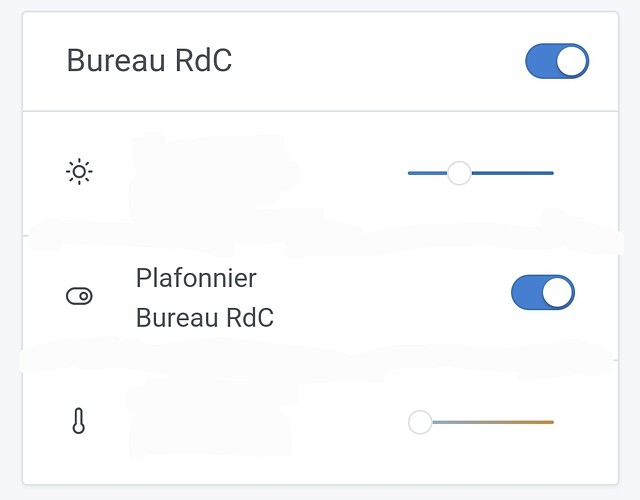640x500 pixels.
Task: Click the Bureau RdC text under Plafonnier
Action: (205, 318)
